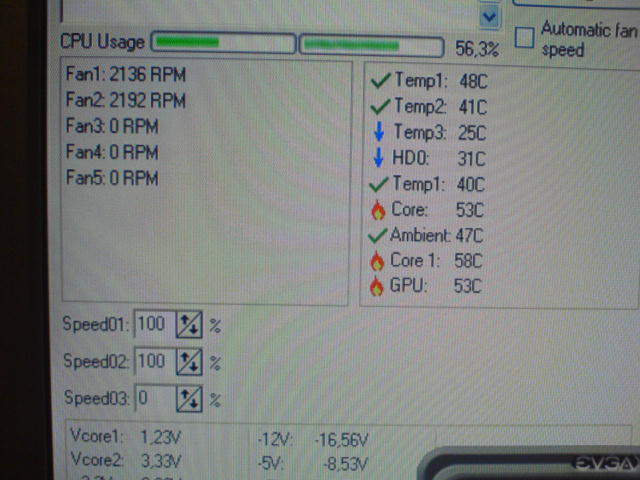Image resolution: width=640 pixels, height=480 pixels.
Task: Focus the Speed02 value field
Action: coord(155,361)
